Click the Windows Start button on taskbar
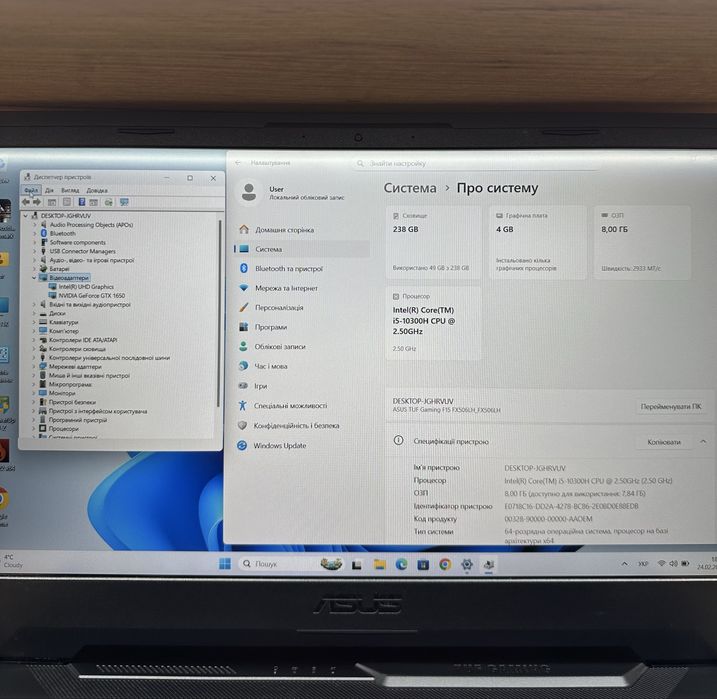 click(225, 564)
